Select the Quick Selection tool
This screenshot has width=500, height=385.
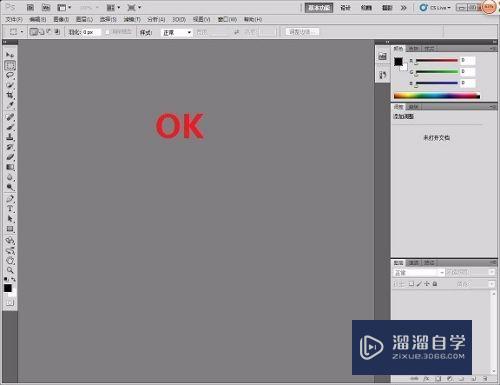pyautogui.click(x=10, y=85)
